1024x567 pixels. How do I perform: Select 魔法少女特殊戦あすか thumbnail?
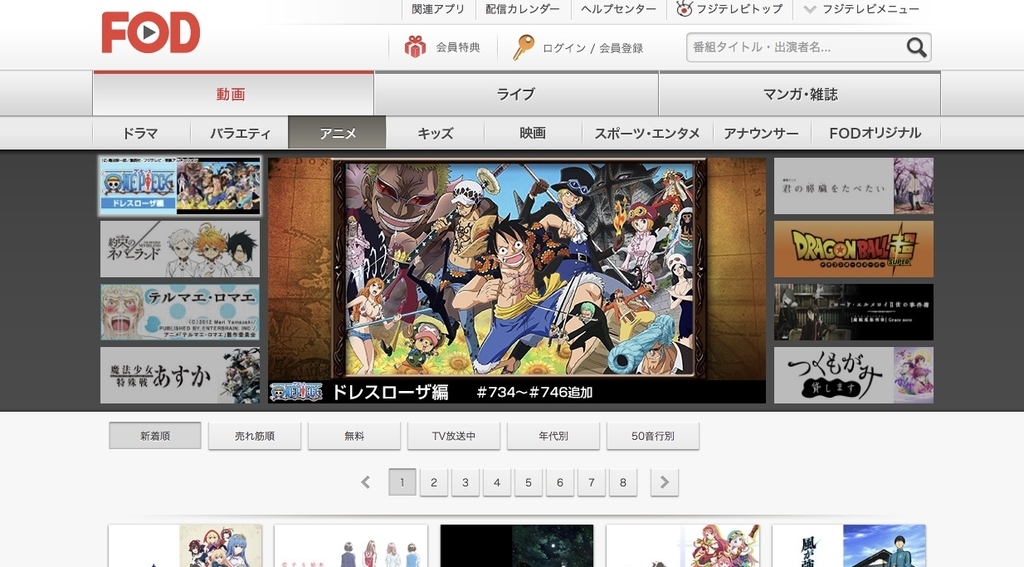point(180,375)
